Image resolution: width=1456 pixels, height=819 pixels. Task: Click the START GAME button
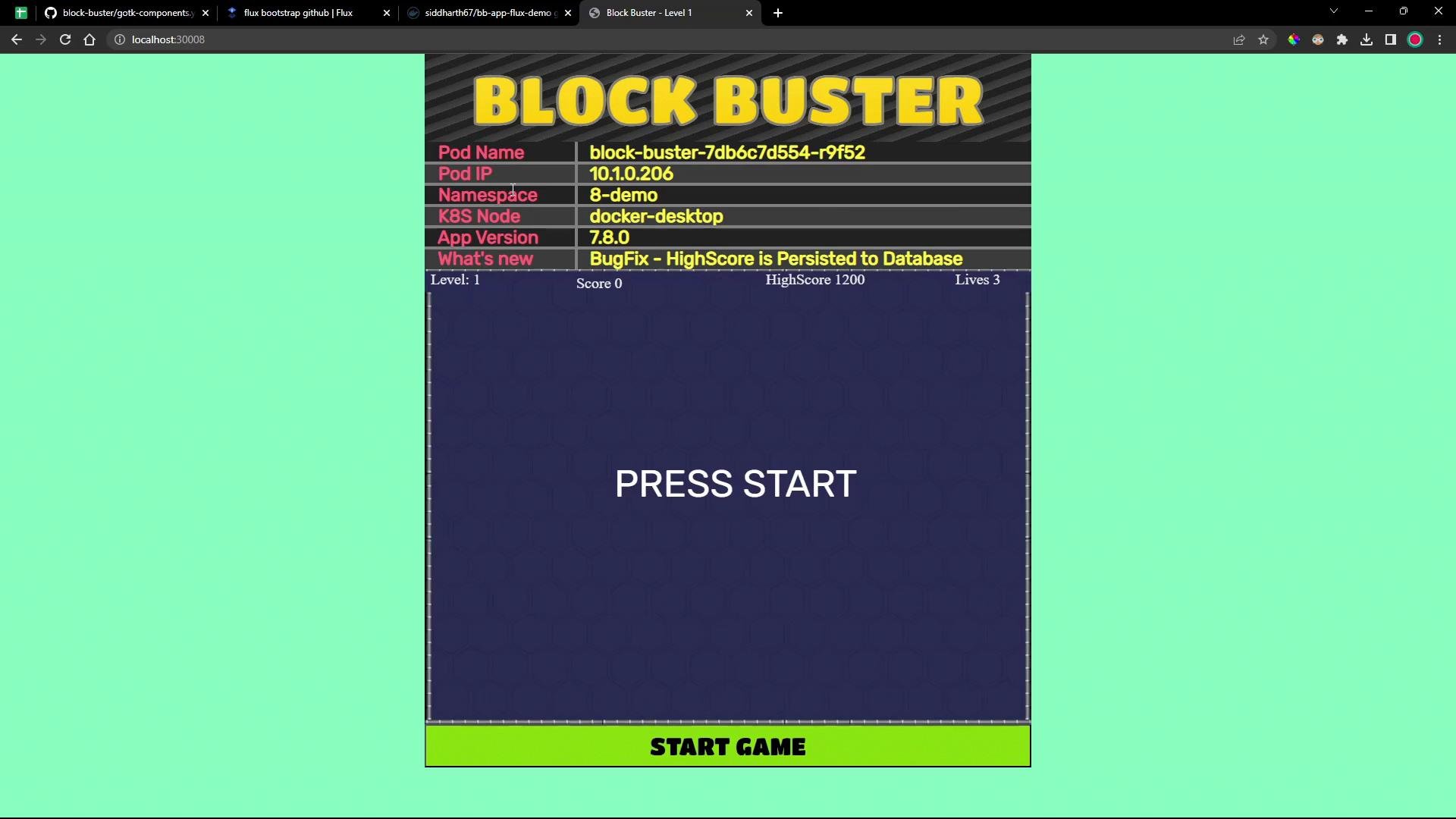tap(728, 746)
